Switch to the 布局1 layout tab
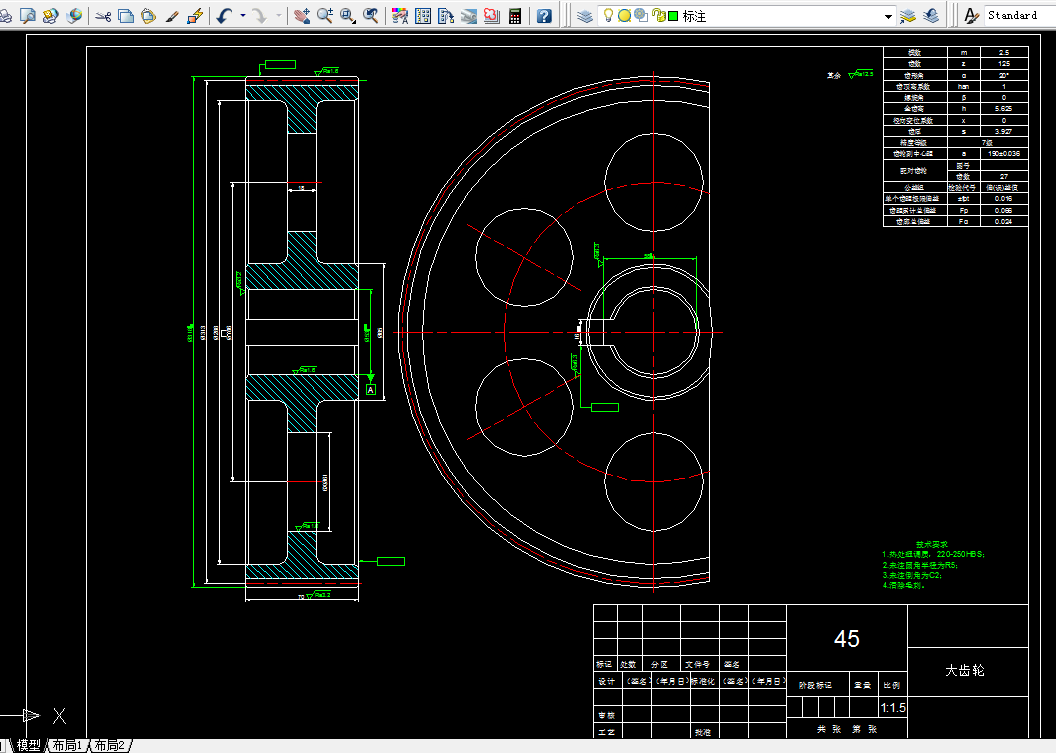Image resolution: width=1056 pixels, height=753 pixels. coord(67,746)
